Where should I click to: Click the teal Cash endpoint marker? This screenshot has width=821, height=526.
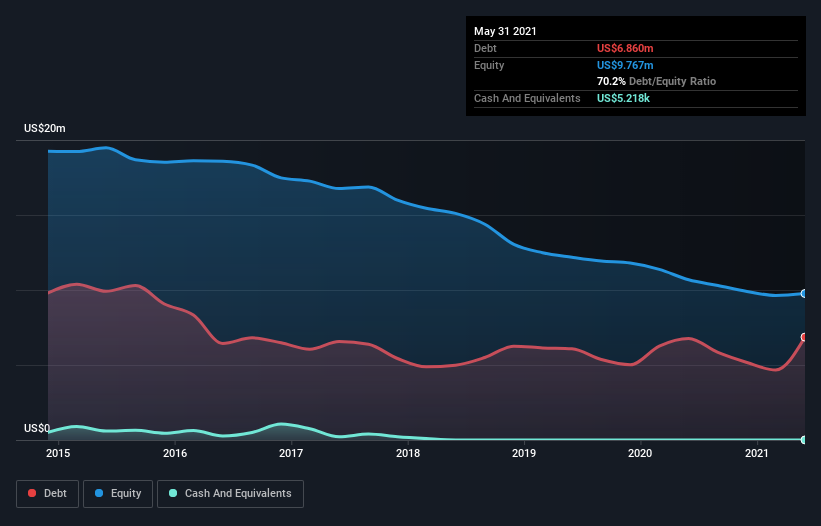point(804,440)
